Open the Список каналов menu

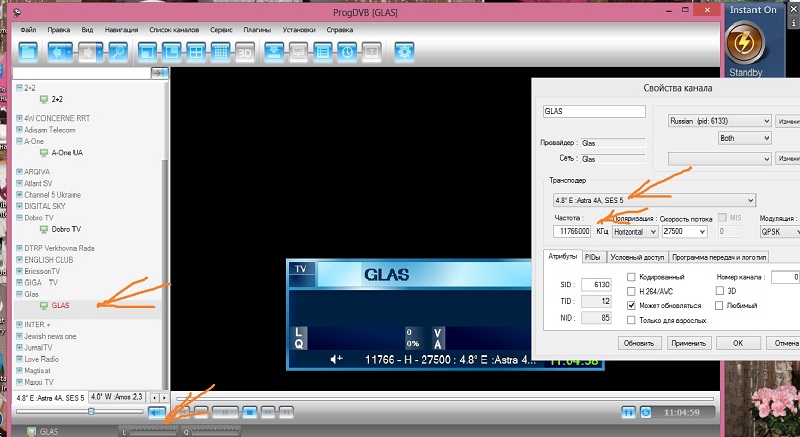(176, 30)
